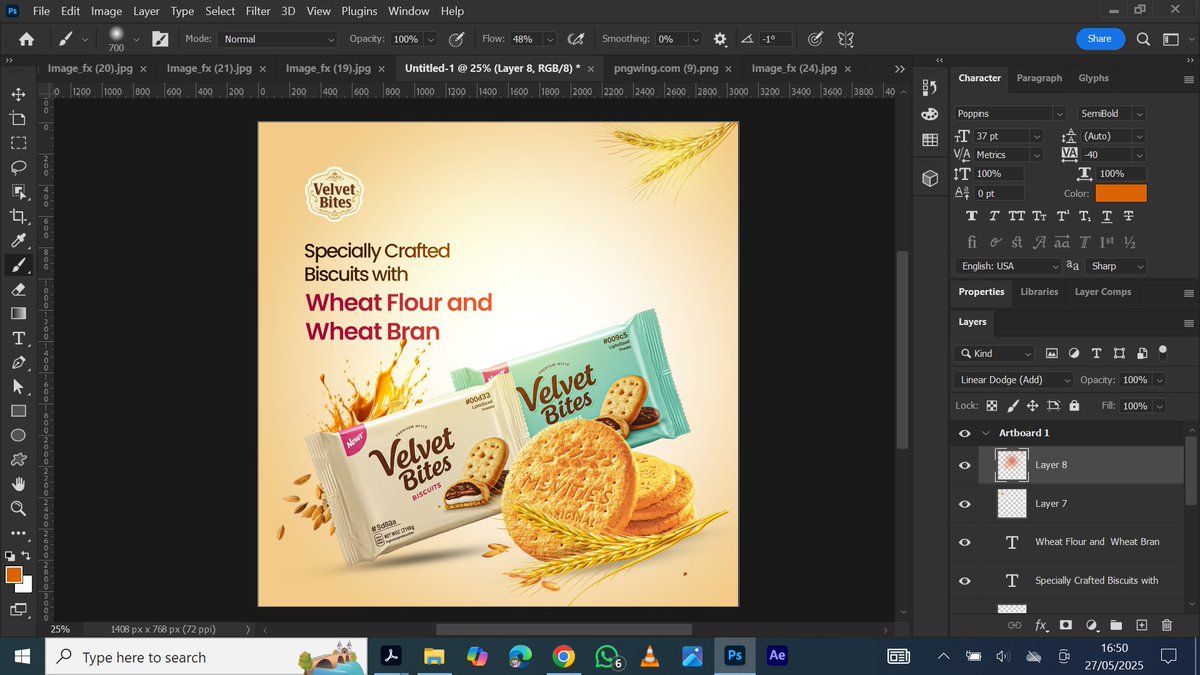
Task: Open the Layer menu
Action: pyautogui.click(x=147, y=11)
